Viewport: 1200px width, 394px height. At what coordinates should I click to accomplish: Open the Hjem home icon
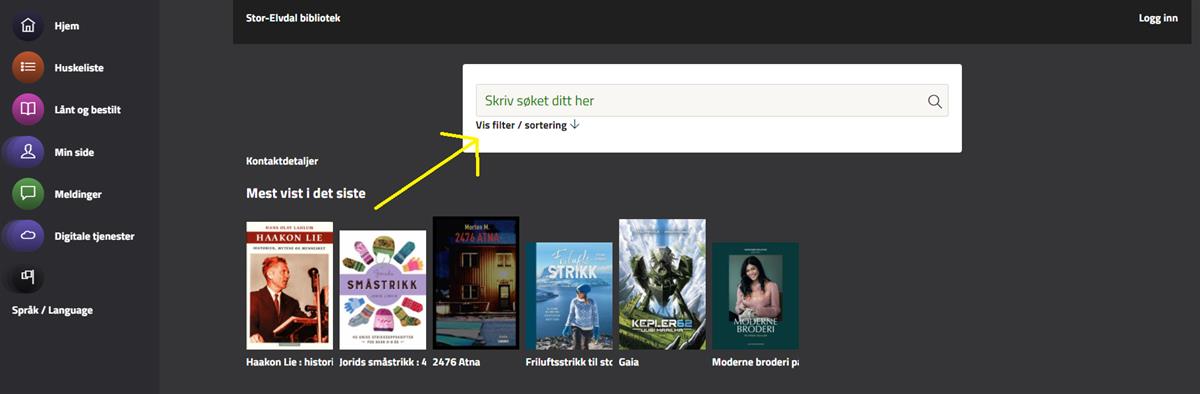28,25
